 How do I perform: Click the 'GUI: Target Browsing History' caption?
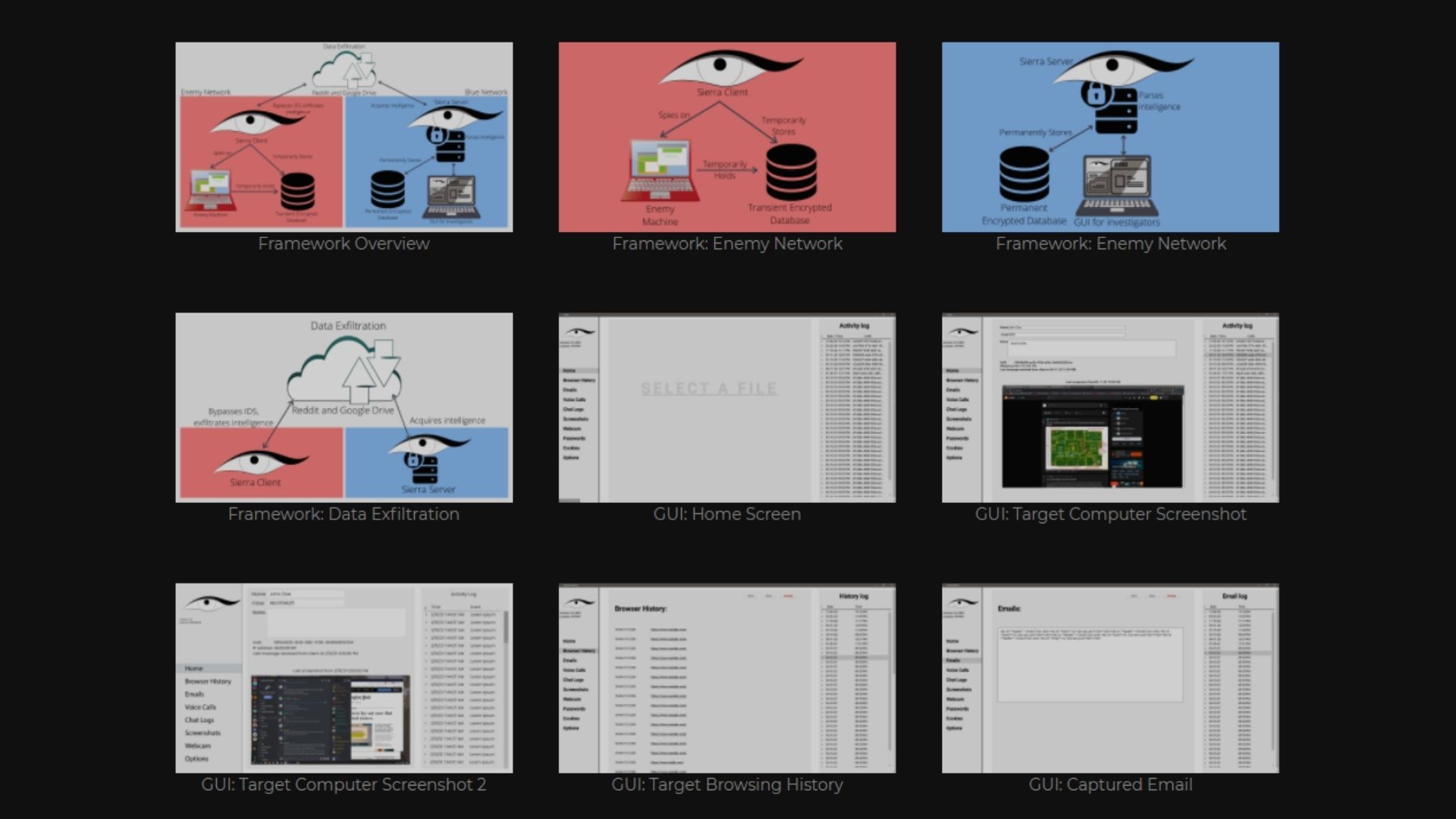(x=727, y=785)
